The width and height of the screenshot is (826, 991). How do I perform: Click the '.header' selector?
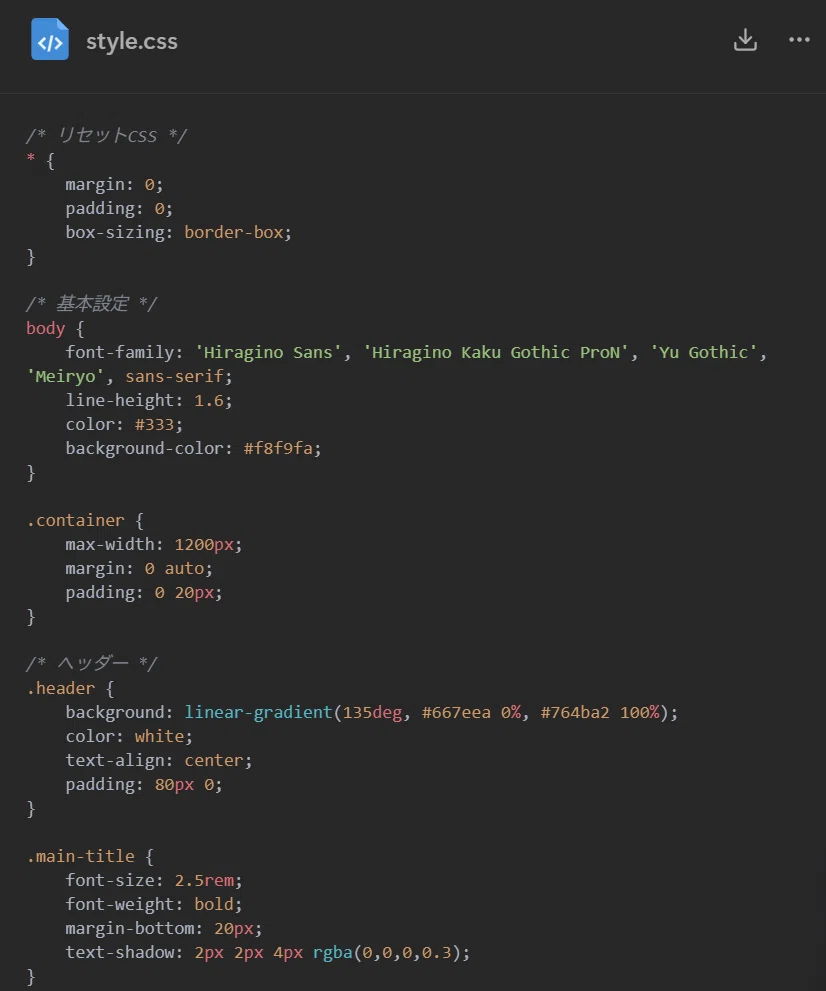[x=61, y=688]
